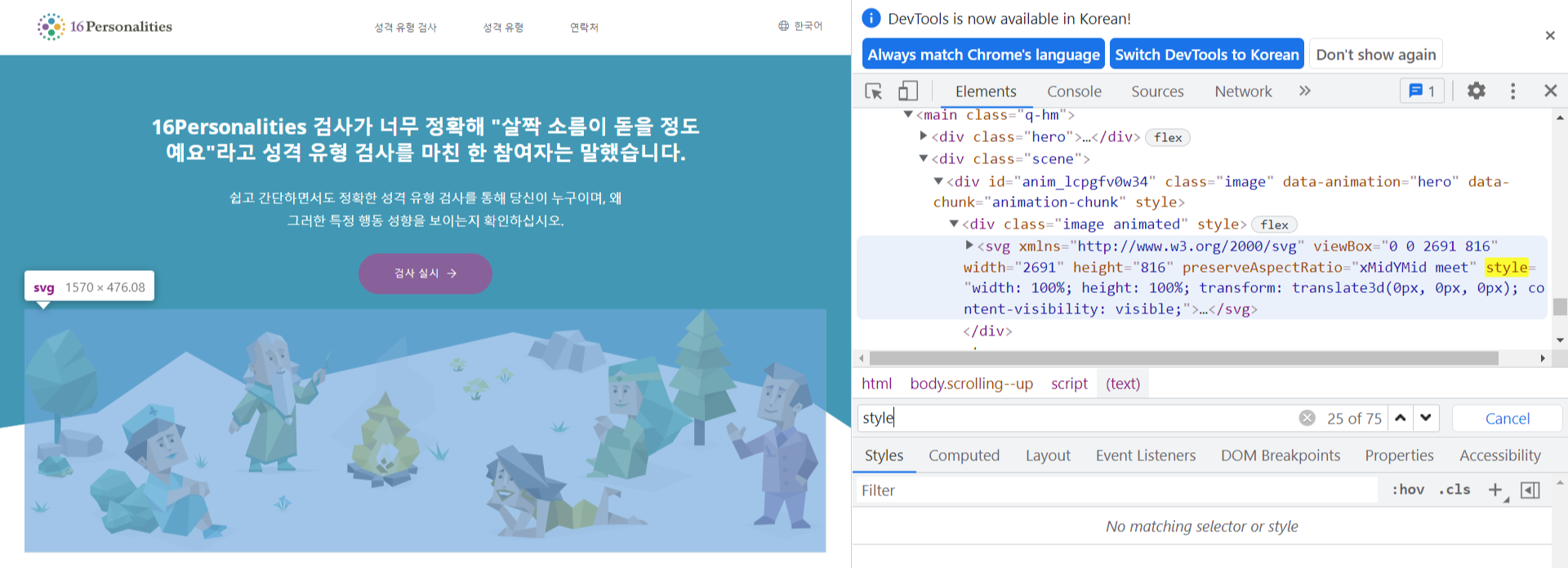This screenshot has height=568, width=1568.
Task: Switch to the Elements tab
Action: click(x=986, y=91)
